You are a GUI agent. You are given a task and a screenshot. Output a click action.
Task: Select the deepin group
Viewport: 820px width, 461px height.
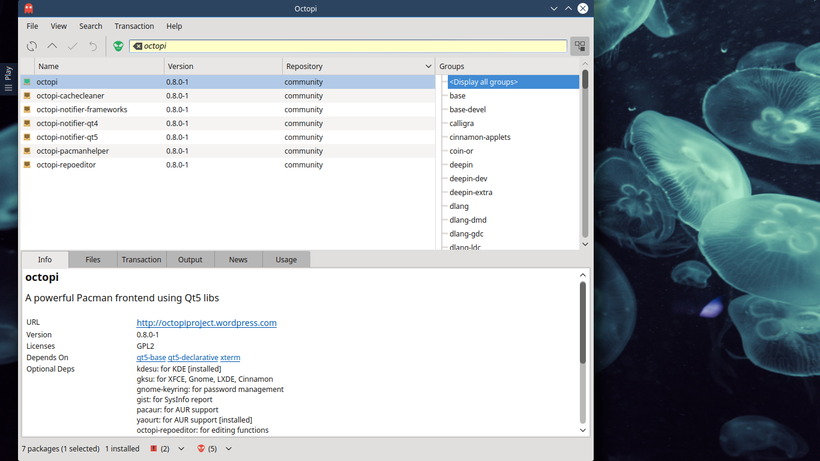[x=461, y=165]
